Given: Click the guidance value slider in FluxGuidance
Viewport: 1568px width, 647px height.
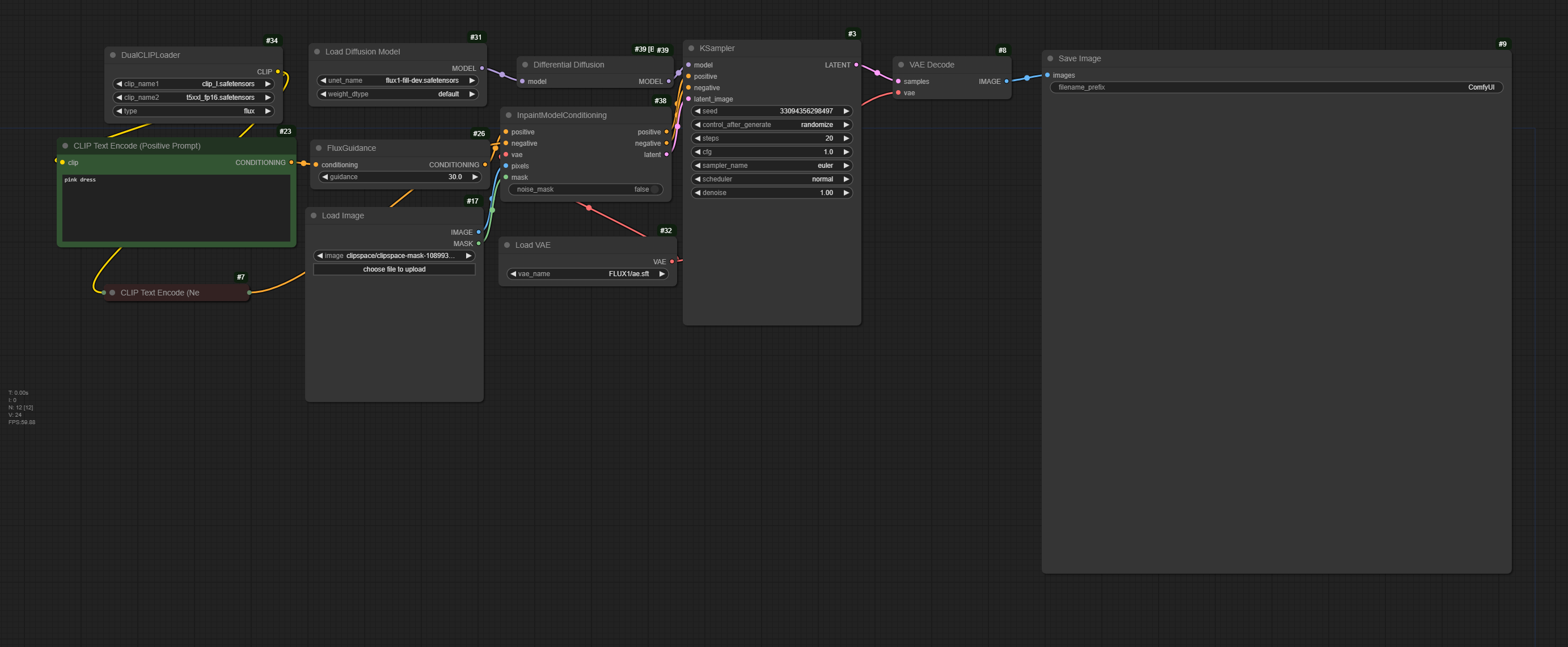Looking at the screenshot, I should pos(400,177).
